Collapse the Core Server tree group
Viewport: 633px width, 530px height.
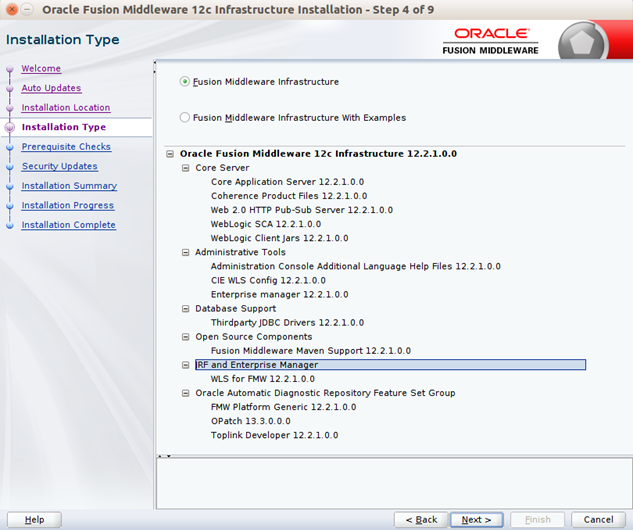point(185,168)
